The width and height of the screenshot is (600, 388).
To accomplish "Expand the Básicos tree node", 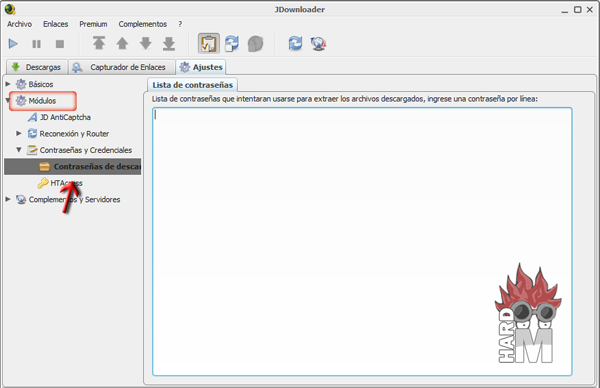I will point(8,84).
